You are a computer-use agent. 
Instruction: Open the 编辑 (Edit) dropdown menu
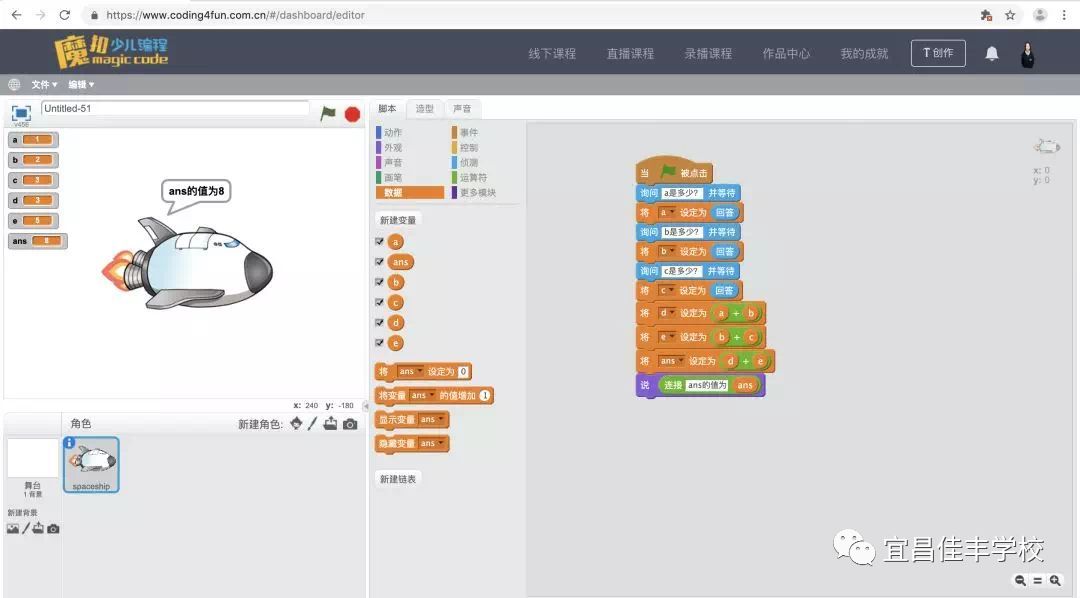point(78,84)
